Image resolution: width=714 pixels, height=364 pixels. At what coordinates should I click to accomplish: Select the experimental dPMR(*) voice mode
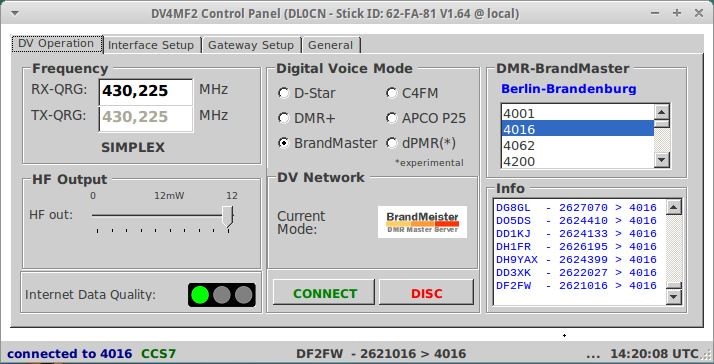tap(421, 143)
